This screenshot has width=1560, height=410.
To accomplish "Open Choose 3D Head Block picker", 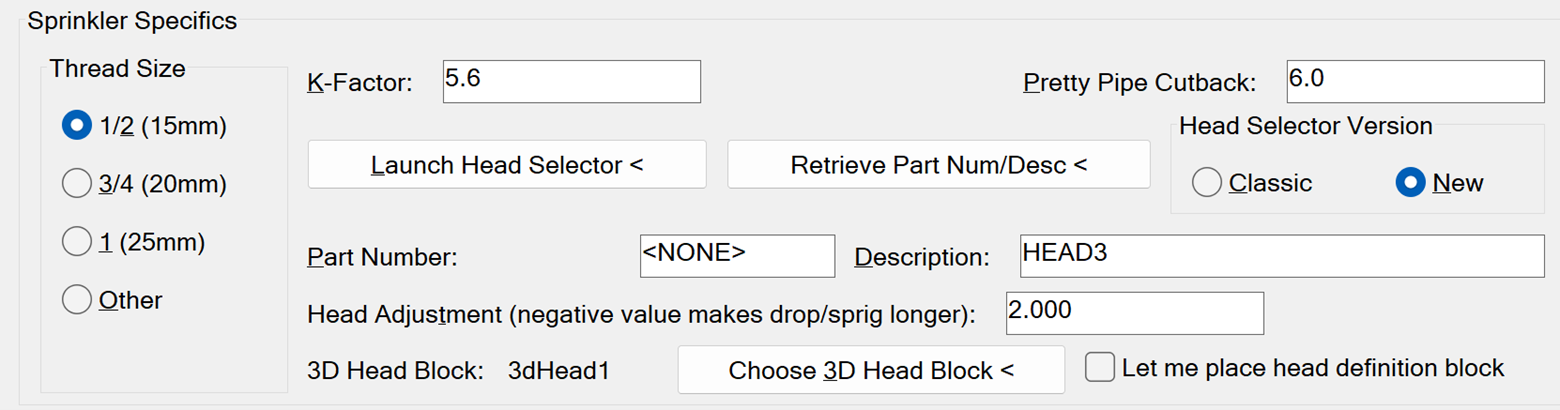I will tap(871, 371).
